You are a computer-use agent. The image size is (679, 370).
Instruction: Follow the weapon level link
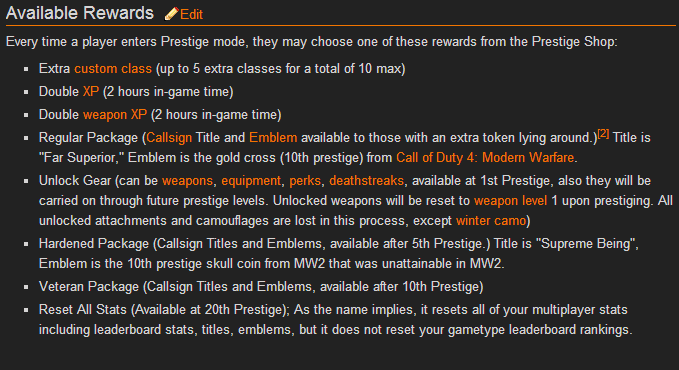click(511, 201)
